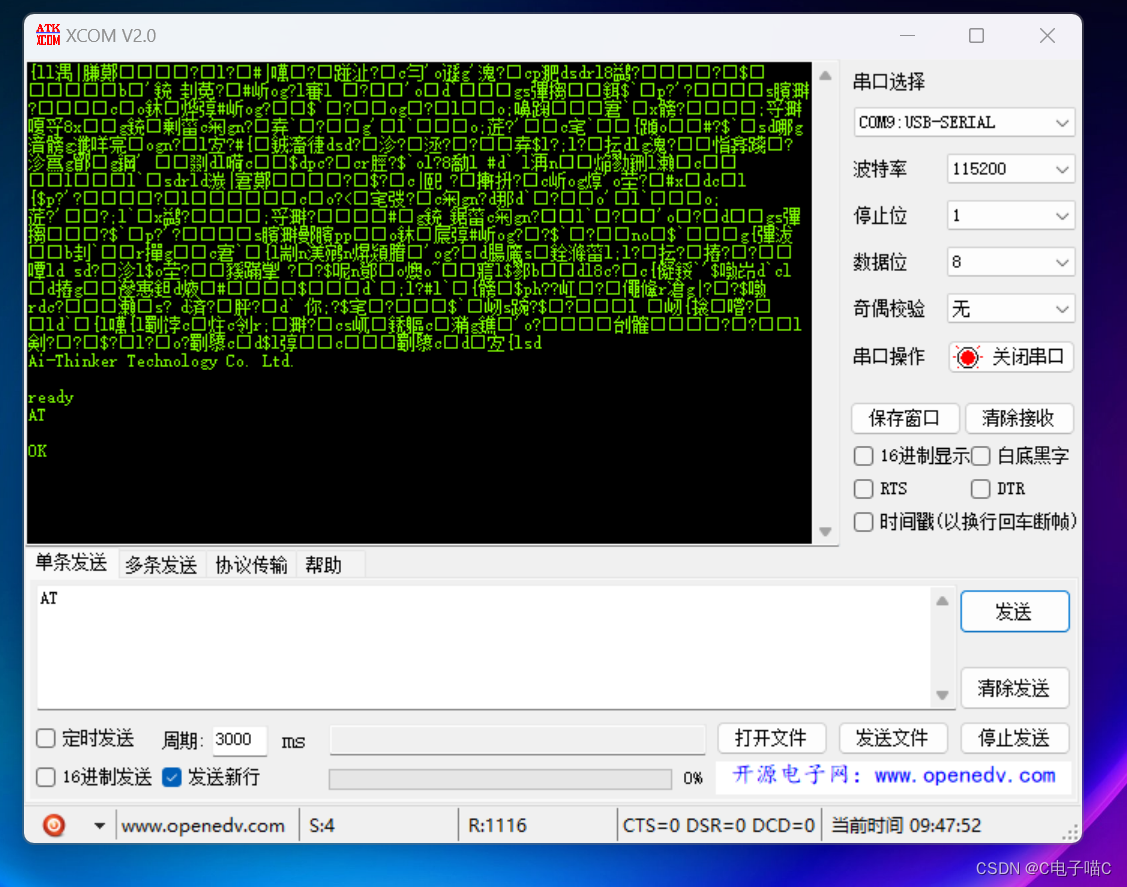Enable 时间戳 timestamp checkbox
This screenshot has width=1127, height=887.
click(x=862, y=522)
